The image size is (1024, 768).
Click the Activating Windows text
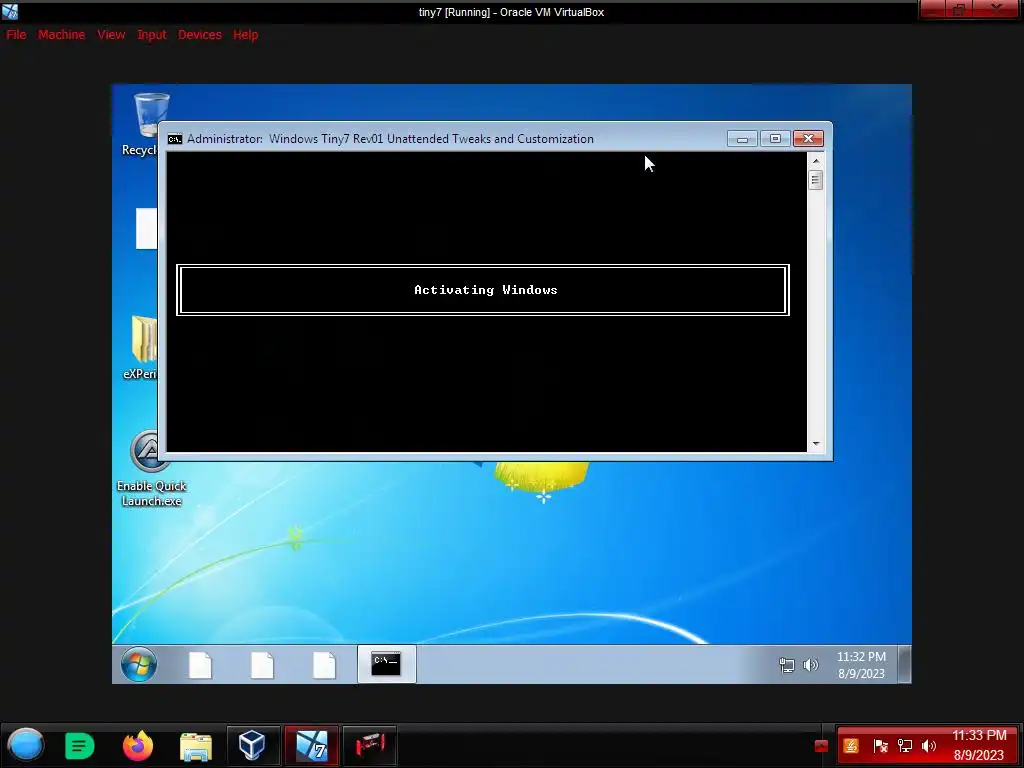coord(485,290)
